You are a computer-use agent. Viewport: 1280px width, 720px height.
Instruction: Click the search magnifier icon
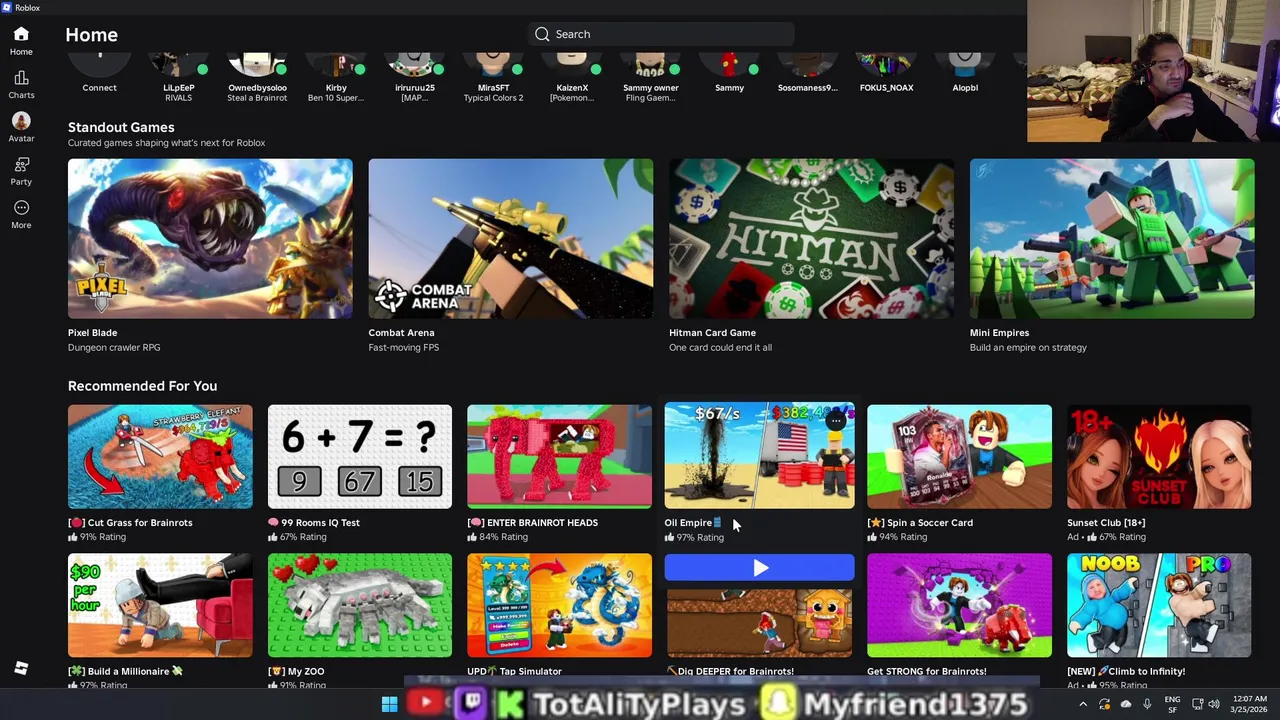click(542, 34)
